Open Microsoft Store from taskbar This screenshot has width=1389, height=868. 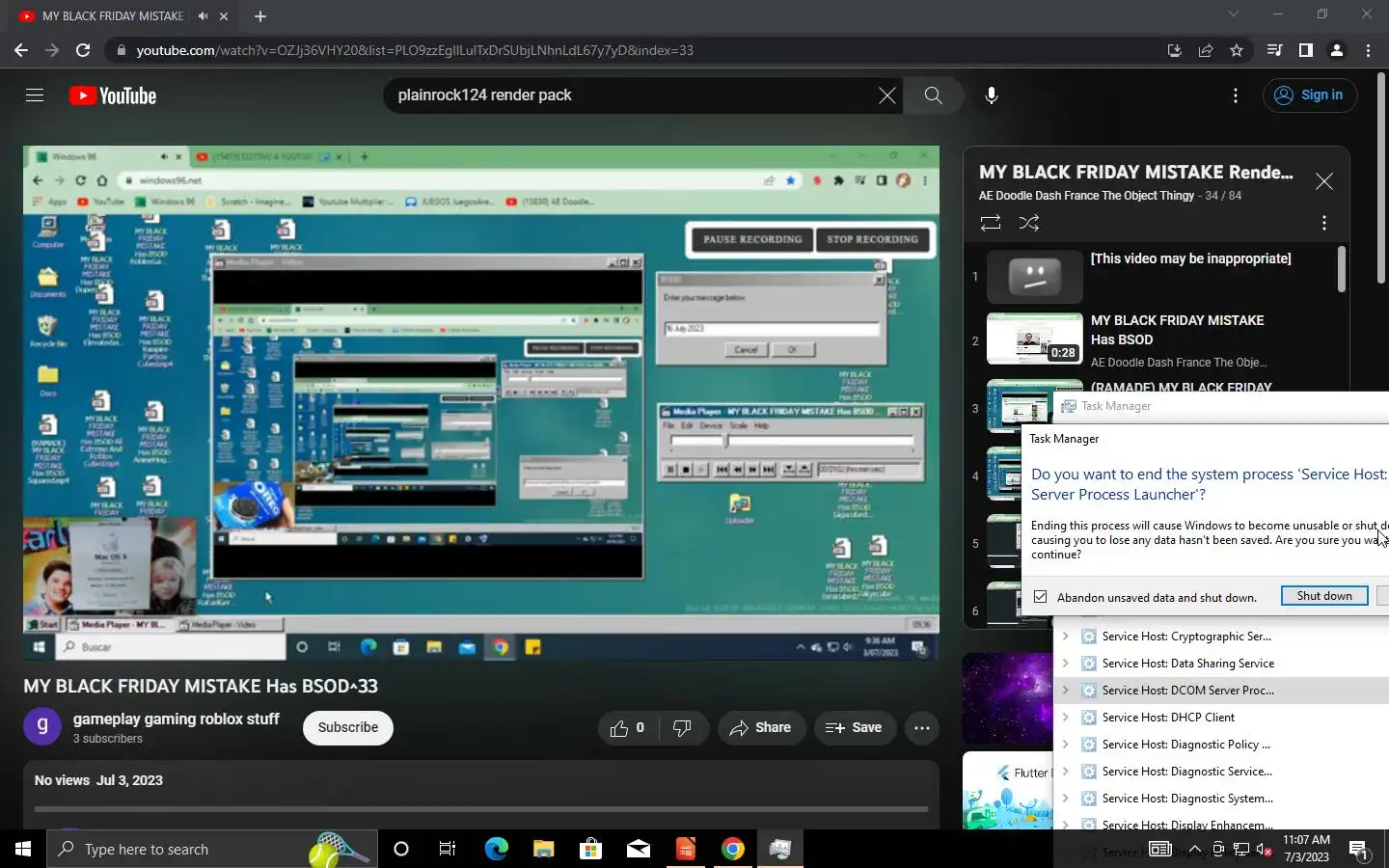click(x=590, y=849)
